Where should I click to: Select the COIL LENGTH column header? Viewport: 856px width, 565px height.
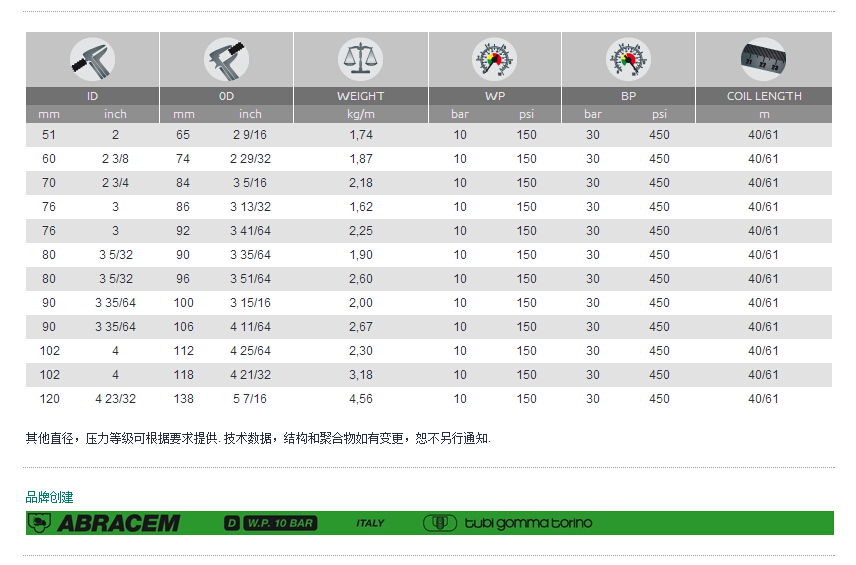pyautogui.click(x=764, y=96)
